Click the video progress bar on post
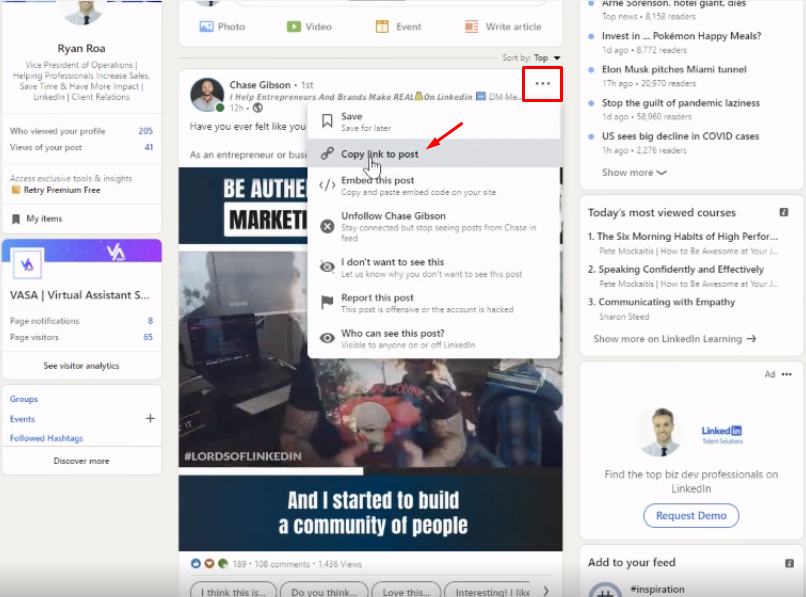Image resolution: width=806 pixels, height=597 pixels. pos(370,471)
